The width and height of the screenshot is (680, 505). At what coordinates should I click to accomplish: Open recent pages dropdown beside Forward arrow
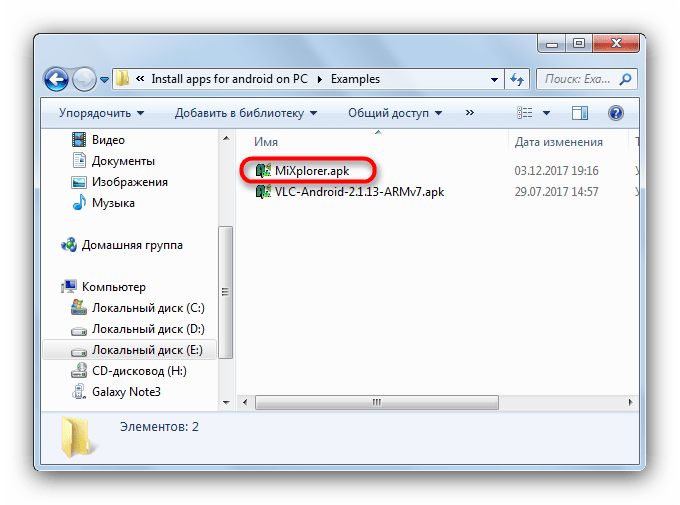pyautogui.click(x=104, y=80)
